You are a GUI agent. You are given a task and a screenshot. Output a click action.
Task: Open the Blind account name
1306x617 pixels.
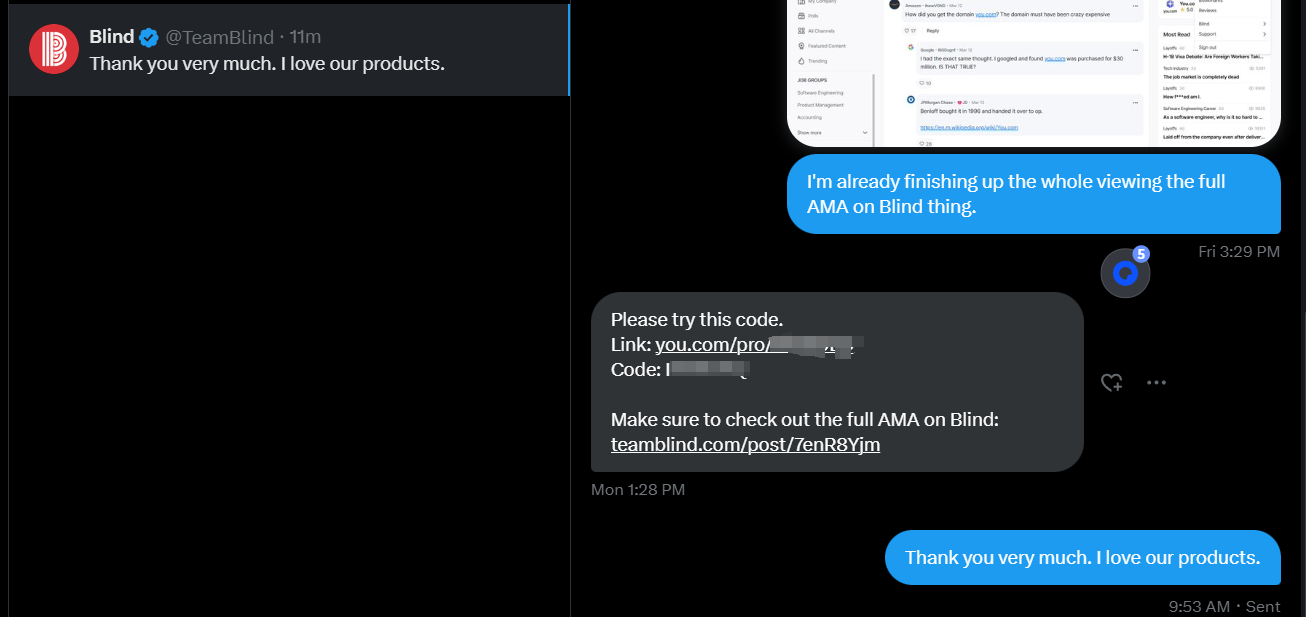[112, 37]
